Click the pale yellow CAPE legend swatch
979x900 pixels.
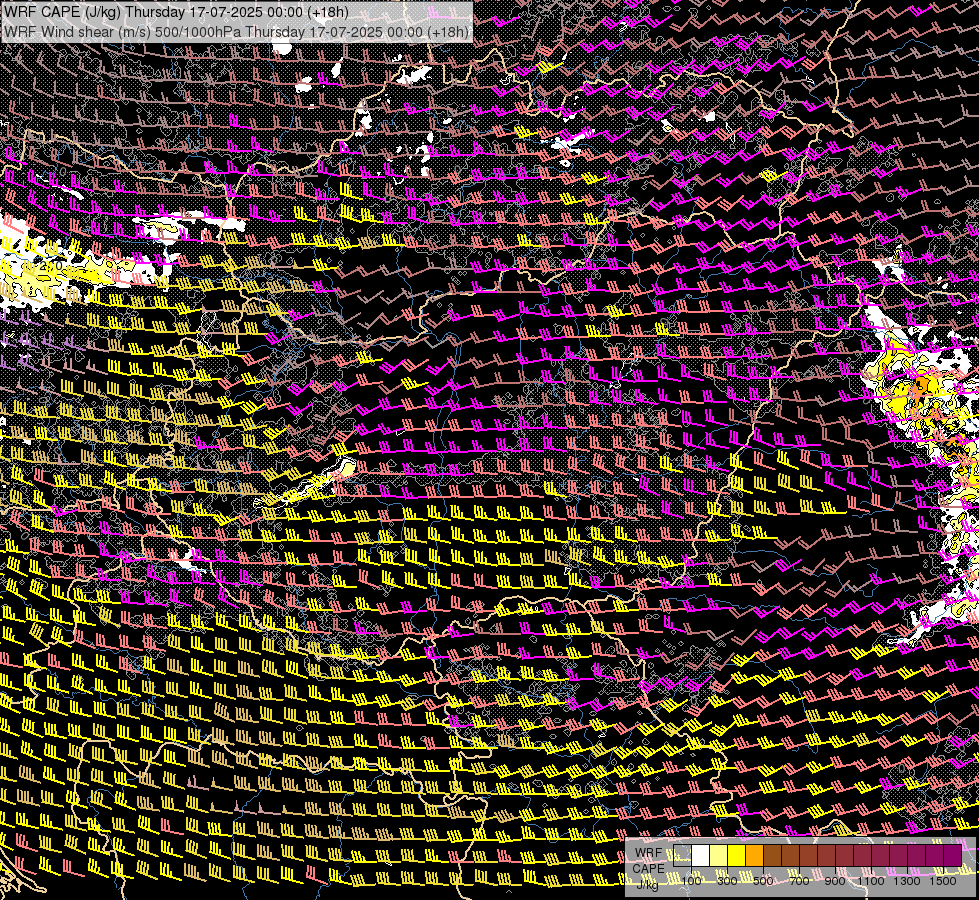coord(719,856)
